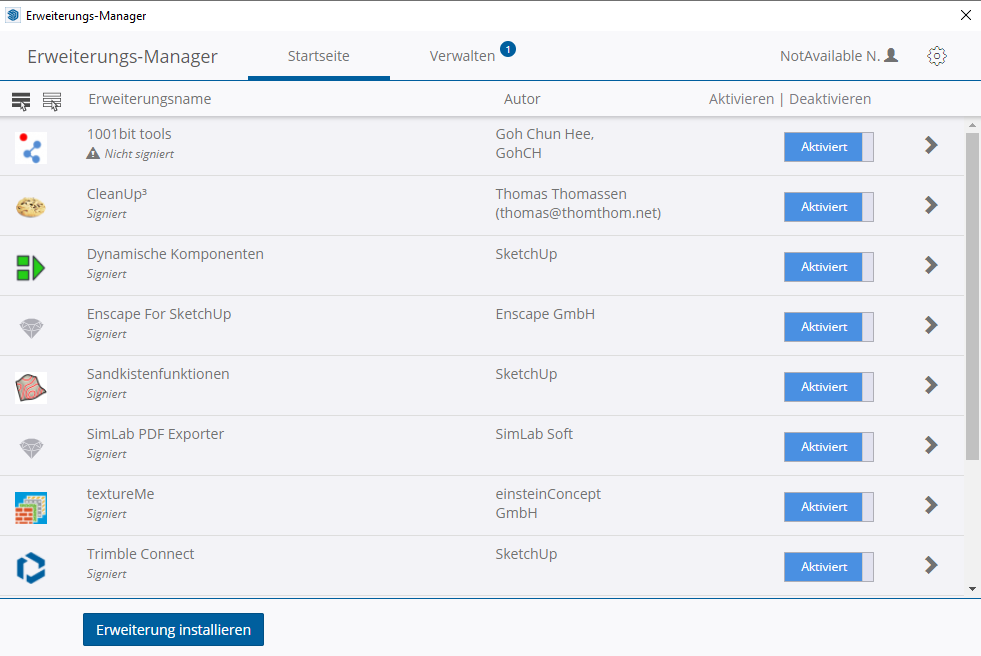The image size is (981, 656).
Task: Click the textureMe brick wall icon
Action: pos(31,507)
